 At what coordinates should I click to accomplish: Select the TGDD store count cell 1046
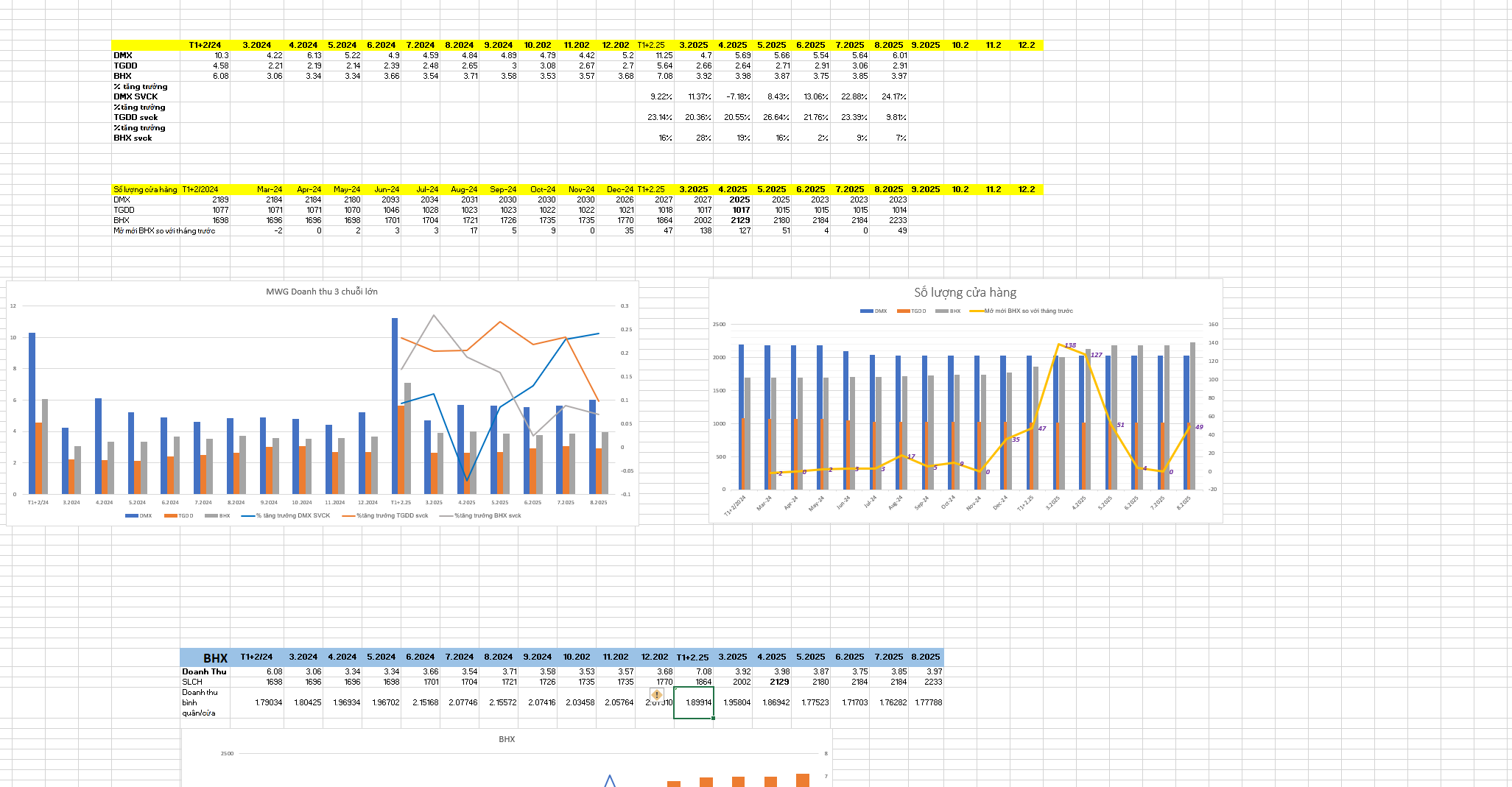coord(381,210)
